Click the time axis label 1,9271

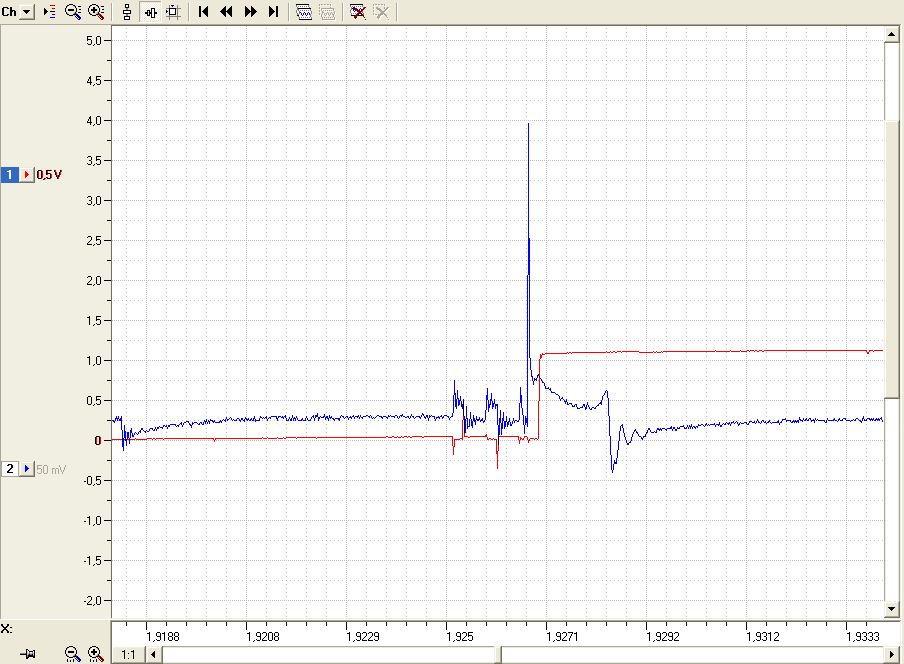point(562,636)
